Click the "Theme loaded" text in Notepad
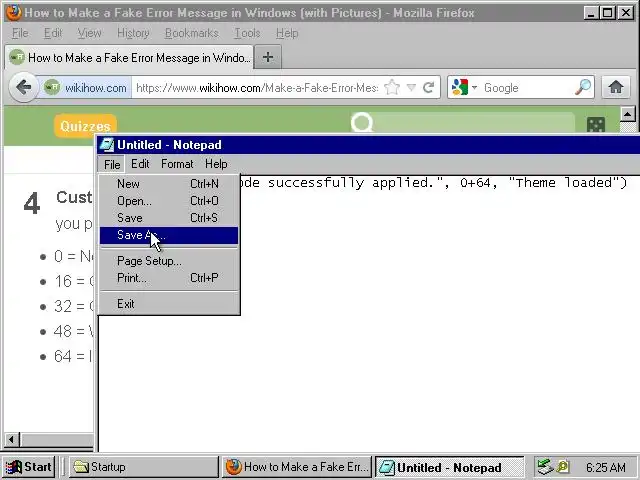The image size is (640, 480). [564, 182]
